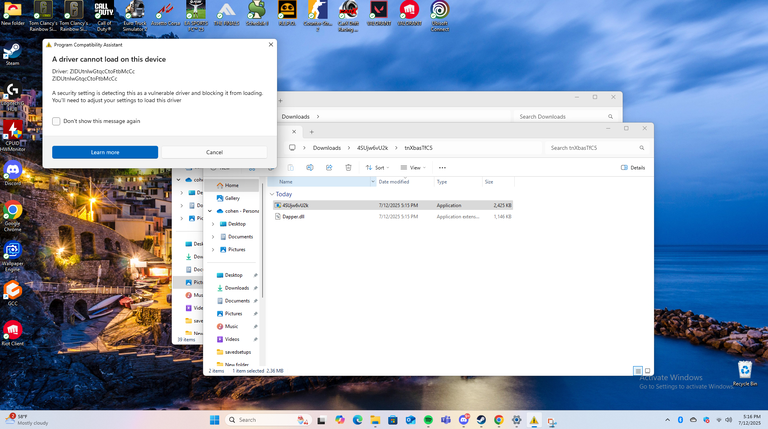Click the Learn more button
Screen dimensions: 768x429
click(x=105, y=152)
